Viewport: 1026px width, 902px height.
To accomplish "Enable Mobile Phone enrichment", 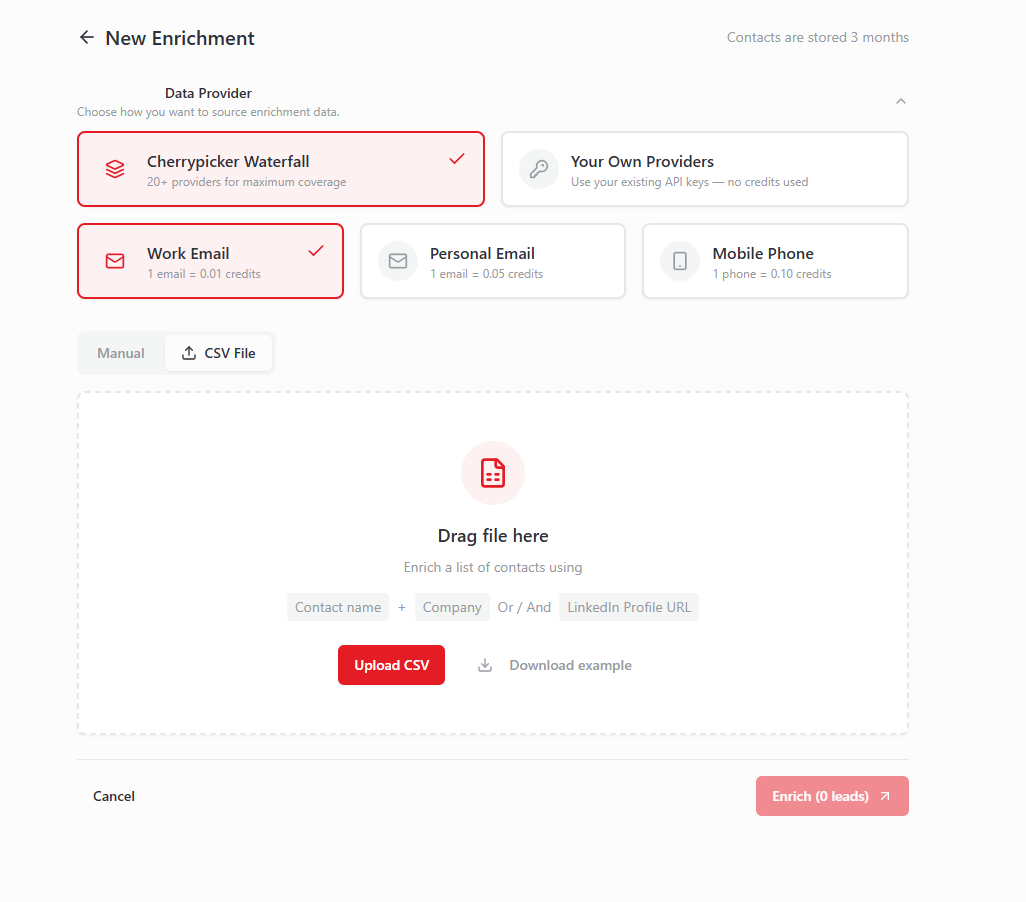I will tap(775, 261).
